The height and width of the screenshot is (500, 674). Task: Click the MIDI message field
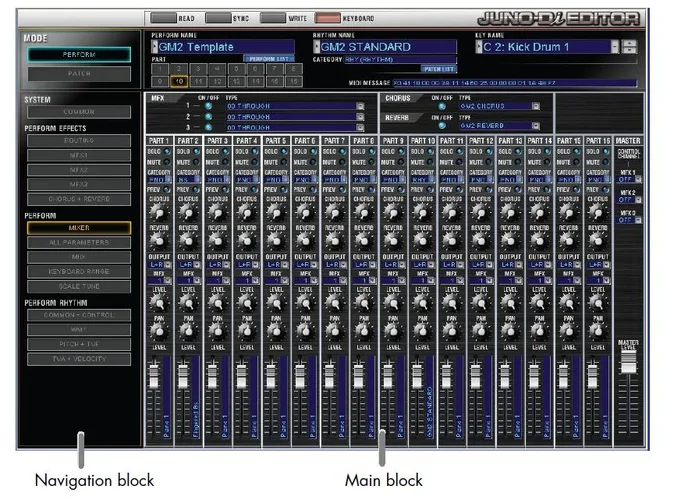(x=515, y=83)
